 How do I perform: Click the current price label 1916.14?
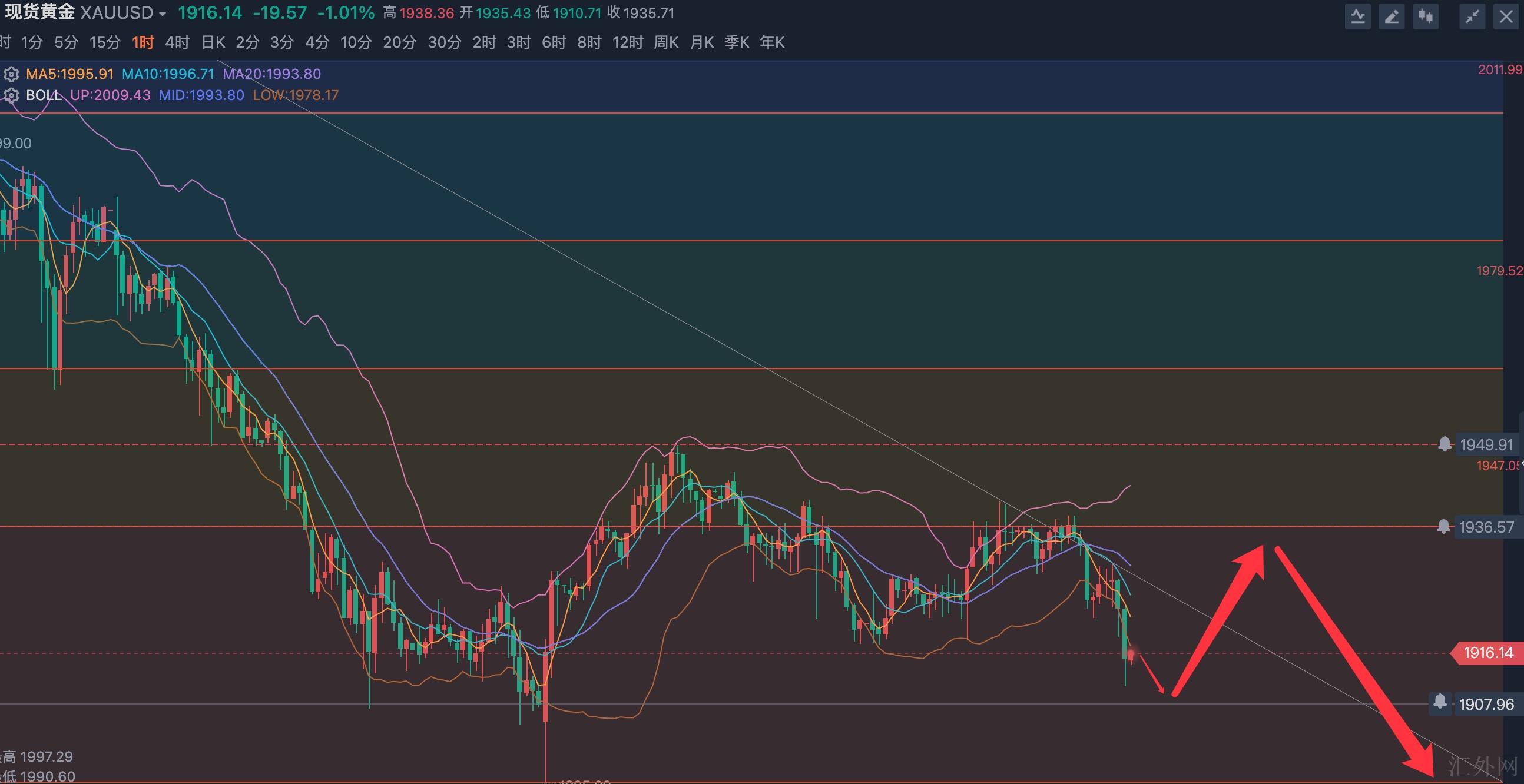pyautogui.click(x=1488, y=653)
